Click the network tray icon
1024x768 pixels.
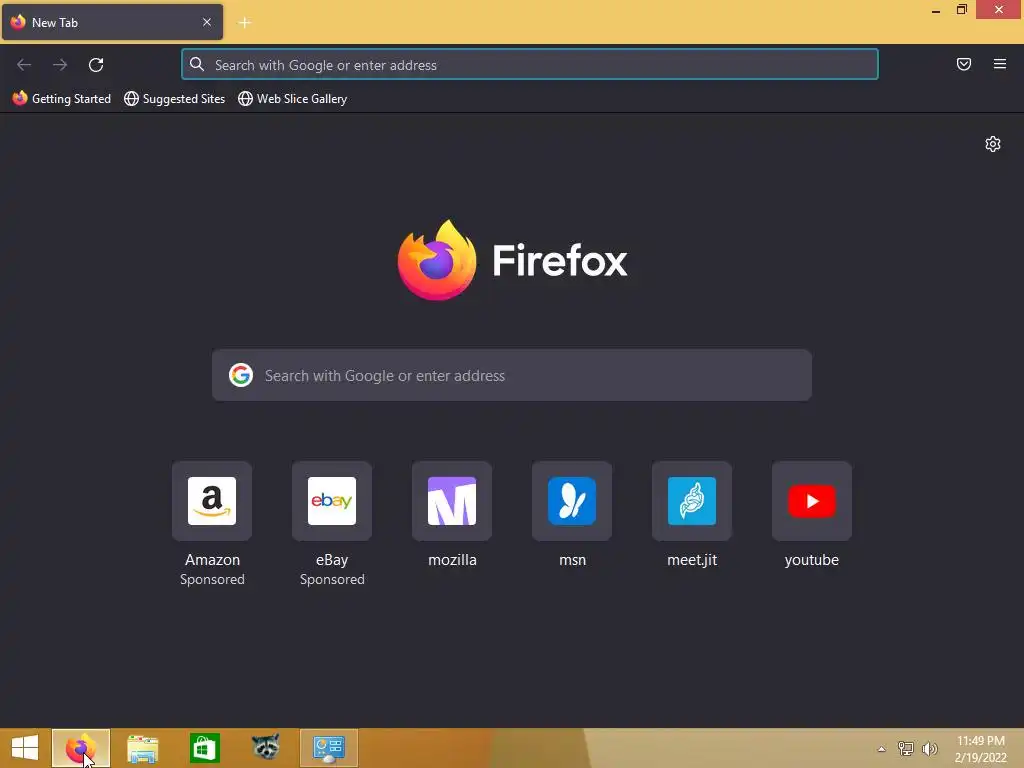(905, 748)
